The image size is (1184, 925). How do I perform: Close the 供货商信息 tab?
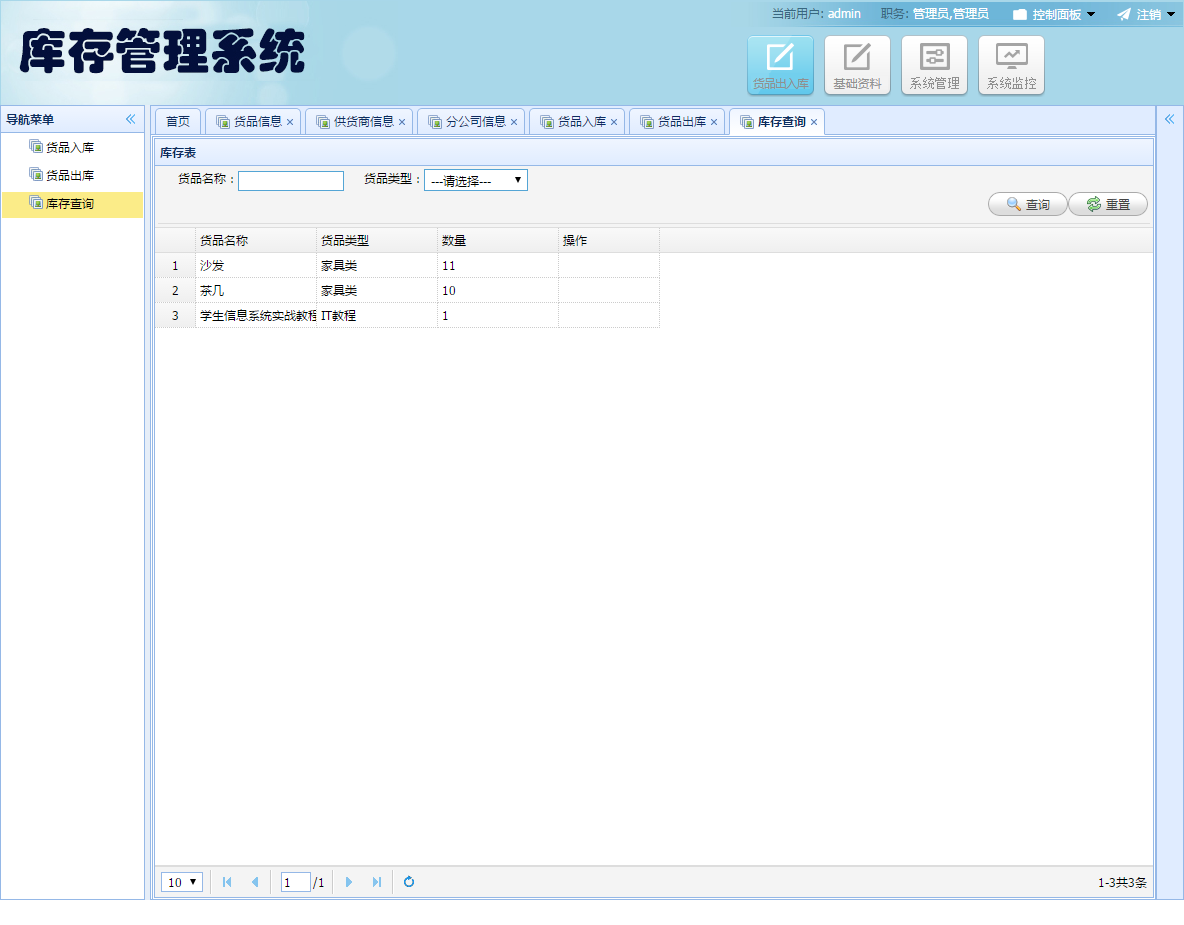pyautogui.click(x=402, y=122)
